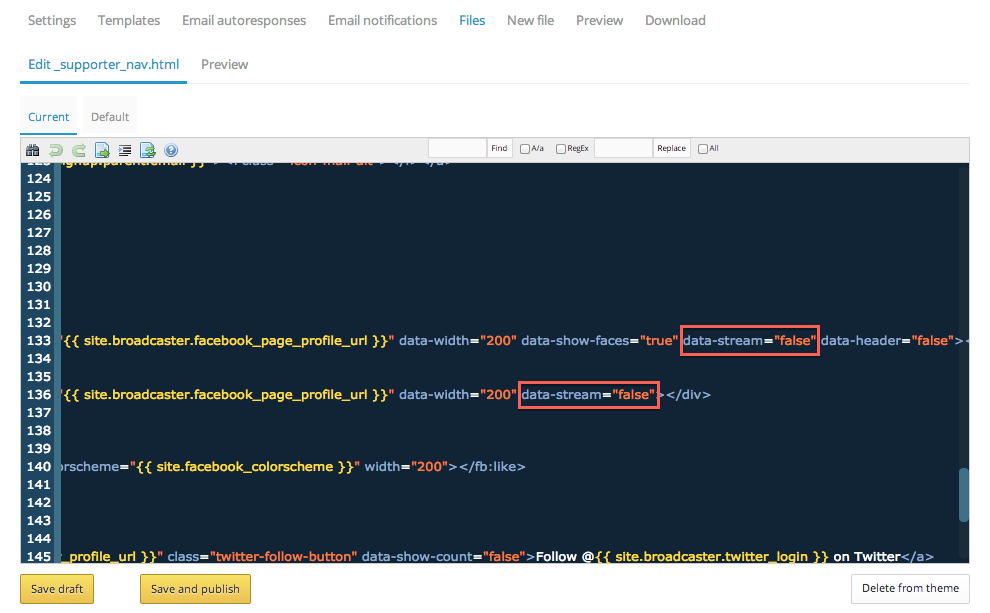Open the Settings tab
990x613 pixels.
click(x=52, y=21)
